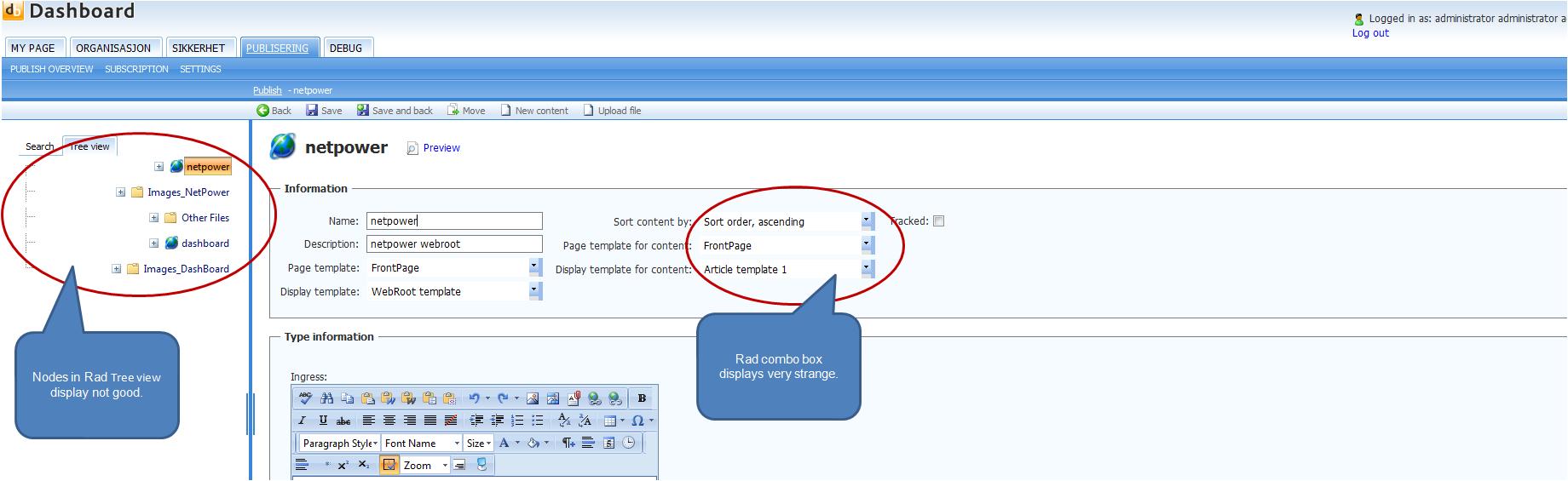Screen dimensions: 1568x481
Task: Click the Back button
Action: tap(274, 111)
